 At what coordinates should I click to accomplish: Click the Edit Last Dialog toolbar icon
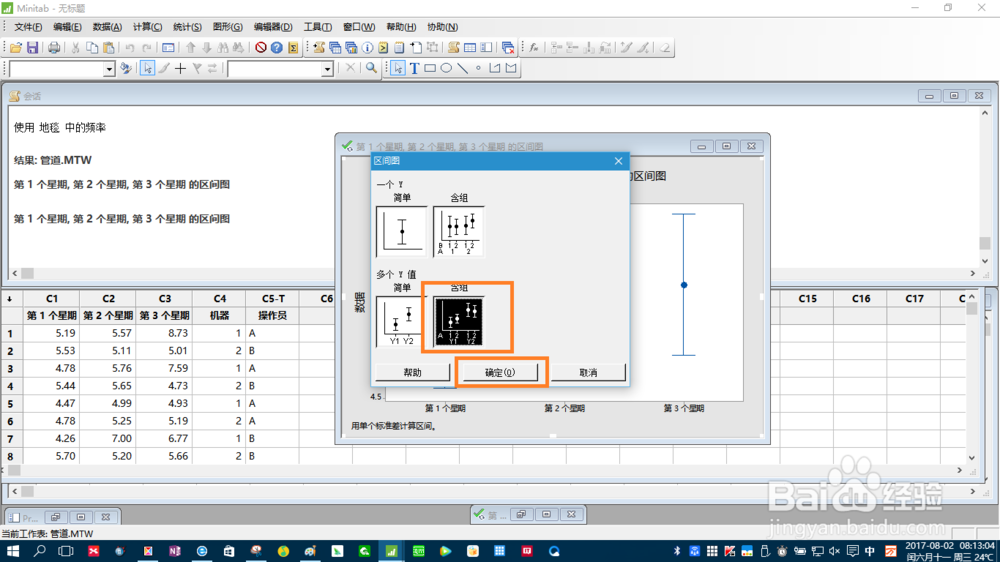(168, 48)
